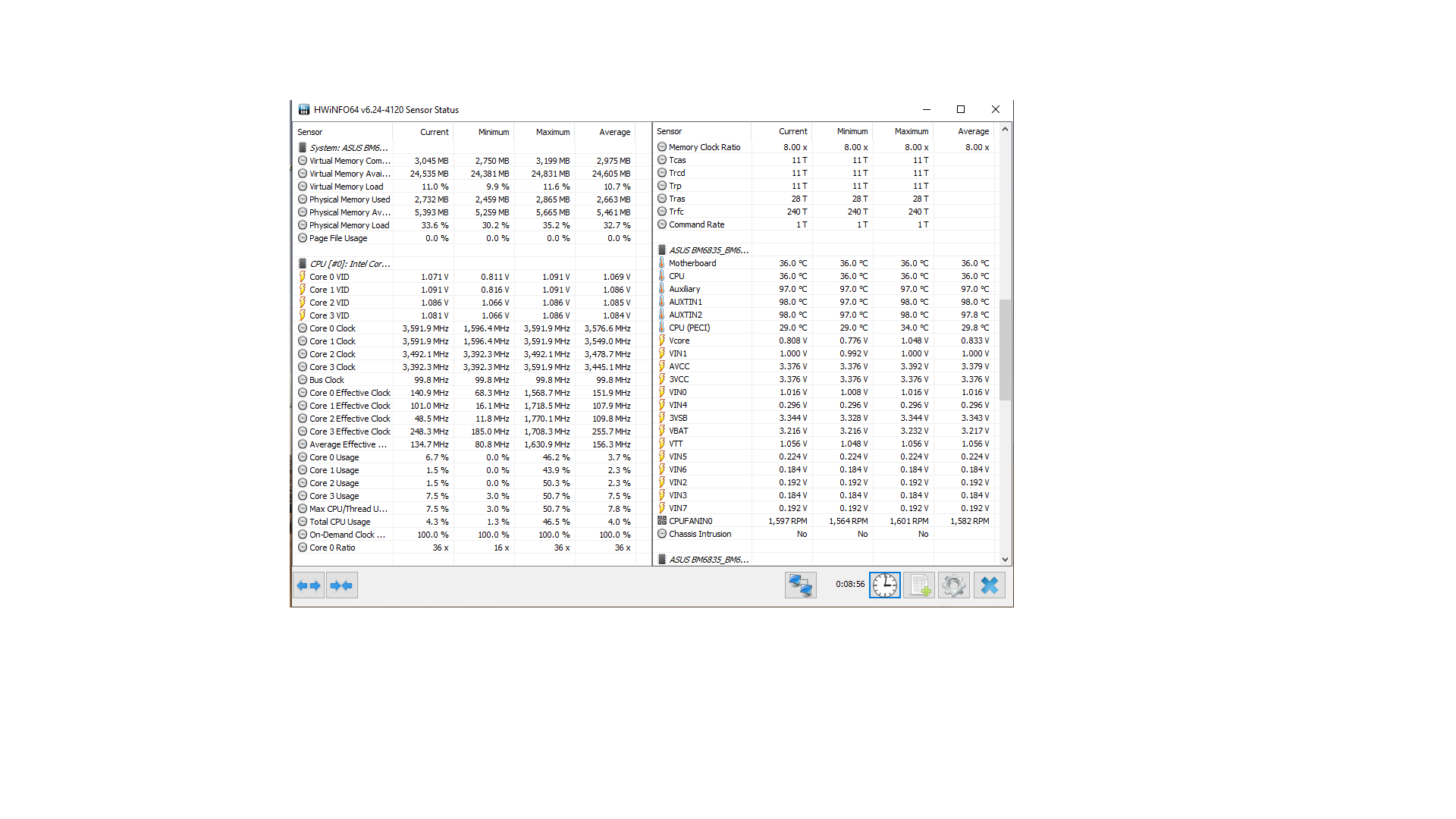Click the circle icon of Page File Usage

pos(303,238)
